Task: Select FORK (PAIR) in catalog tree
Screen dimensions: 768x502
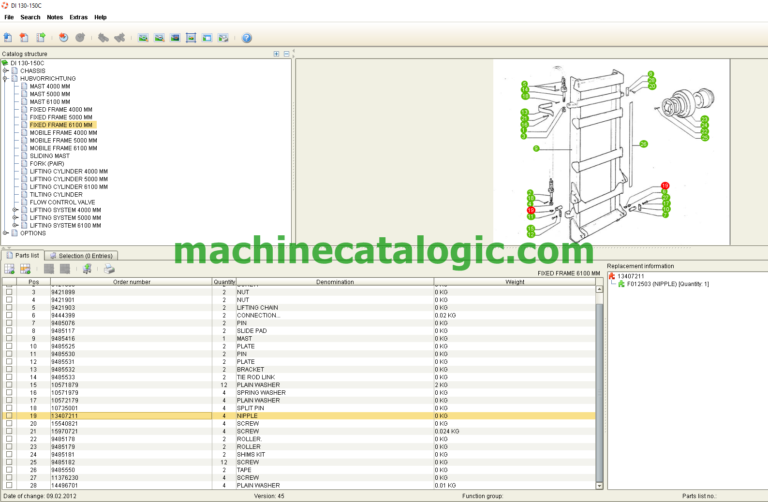Action: coord(47,164)
